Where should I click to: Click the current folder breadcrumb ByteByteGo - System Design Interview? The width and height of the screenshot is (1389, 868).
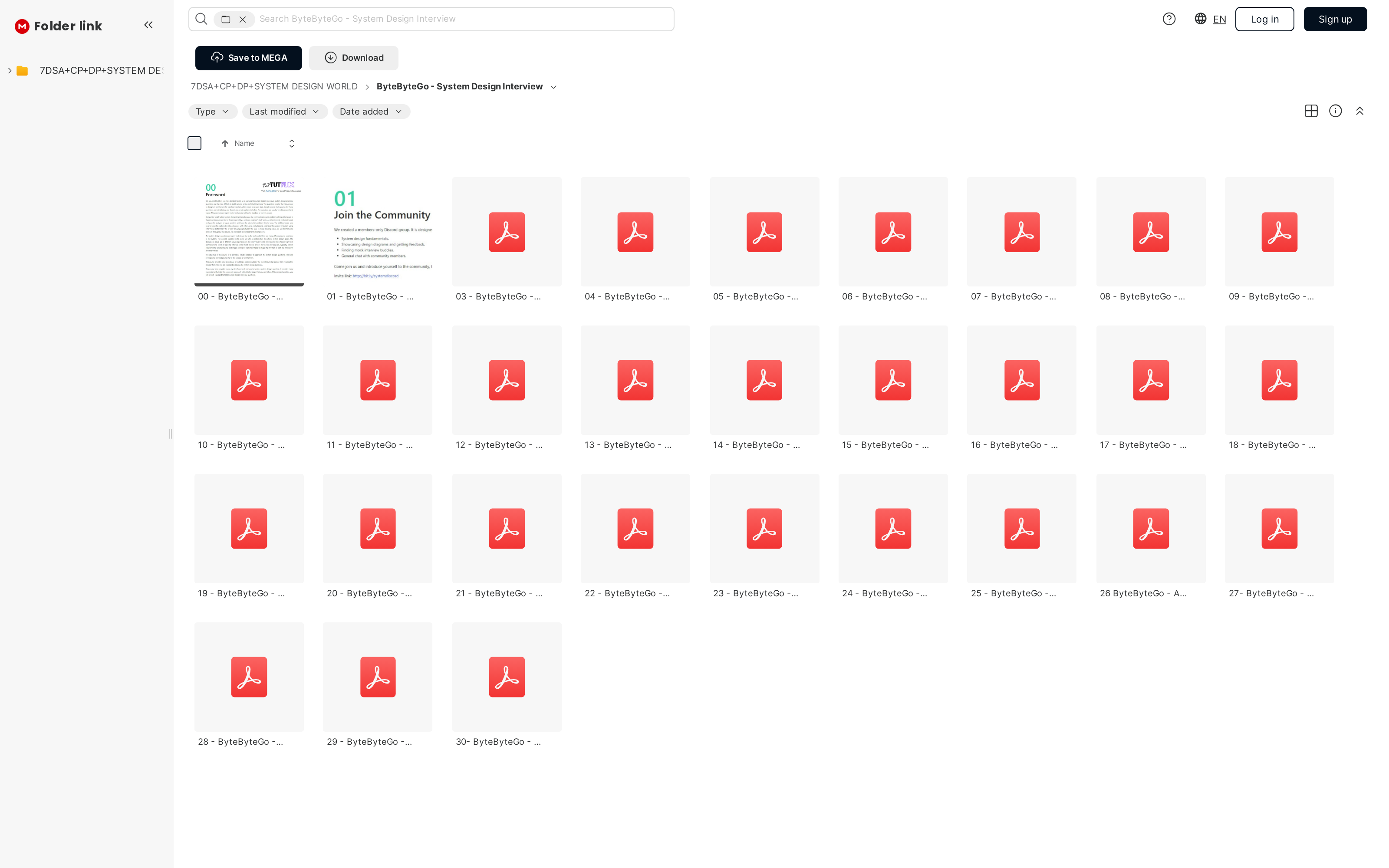[459, 87]
